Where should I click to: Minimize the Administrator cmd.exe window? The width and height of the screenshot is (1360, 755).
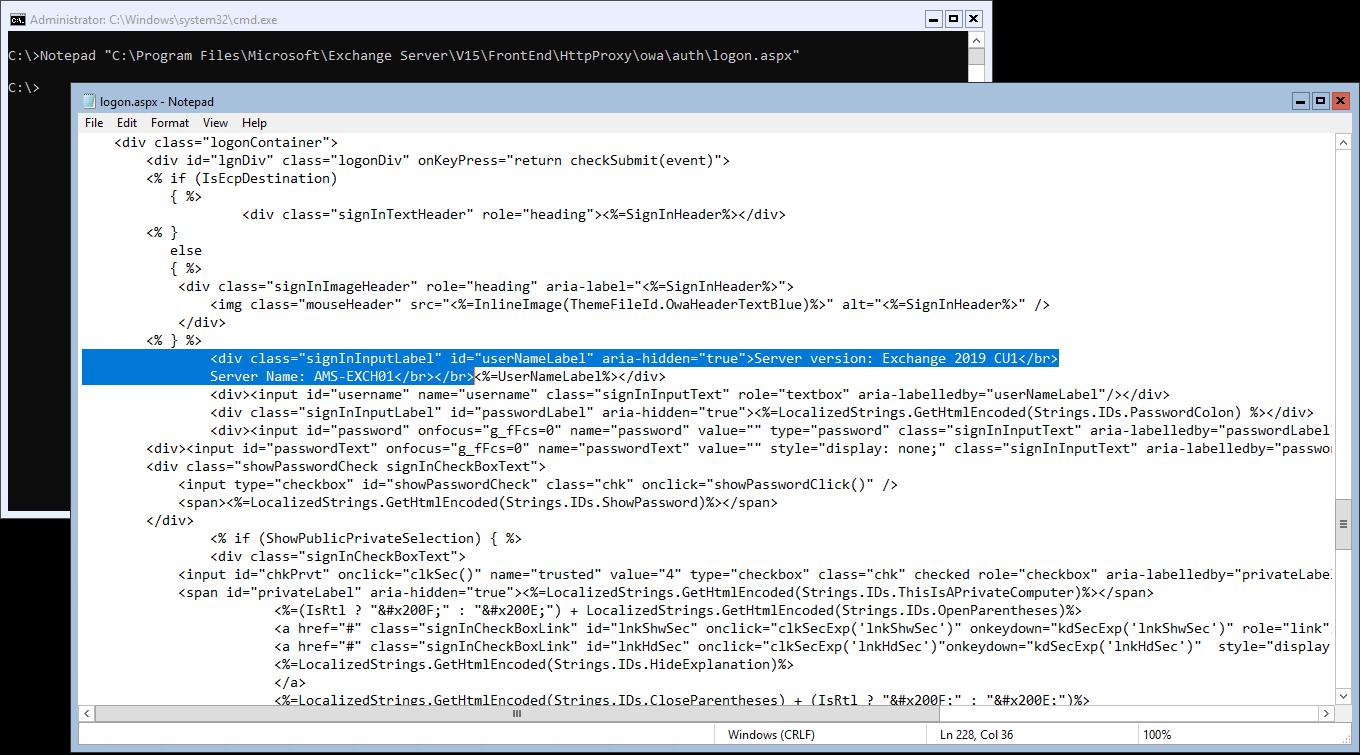pos(933,19)
